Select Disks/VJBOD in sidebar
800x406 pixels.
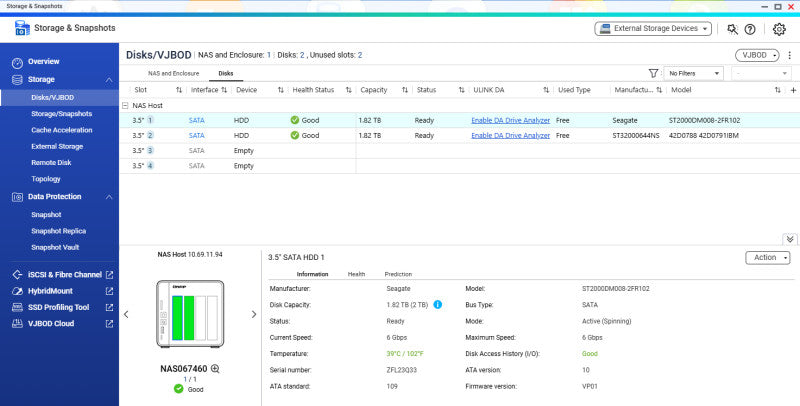[53, 97]
